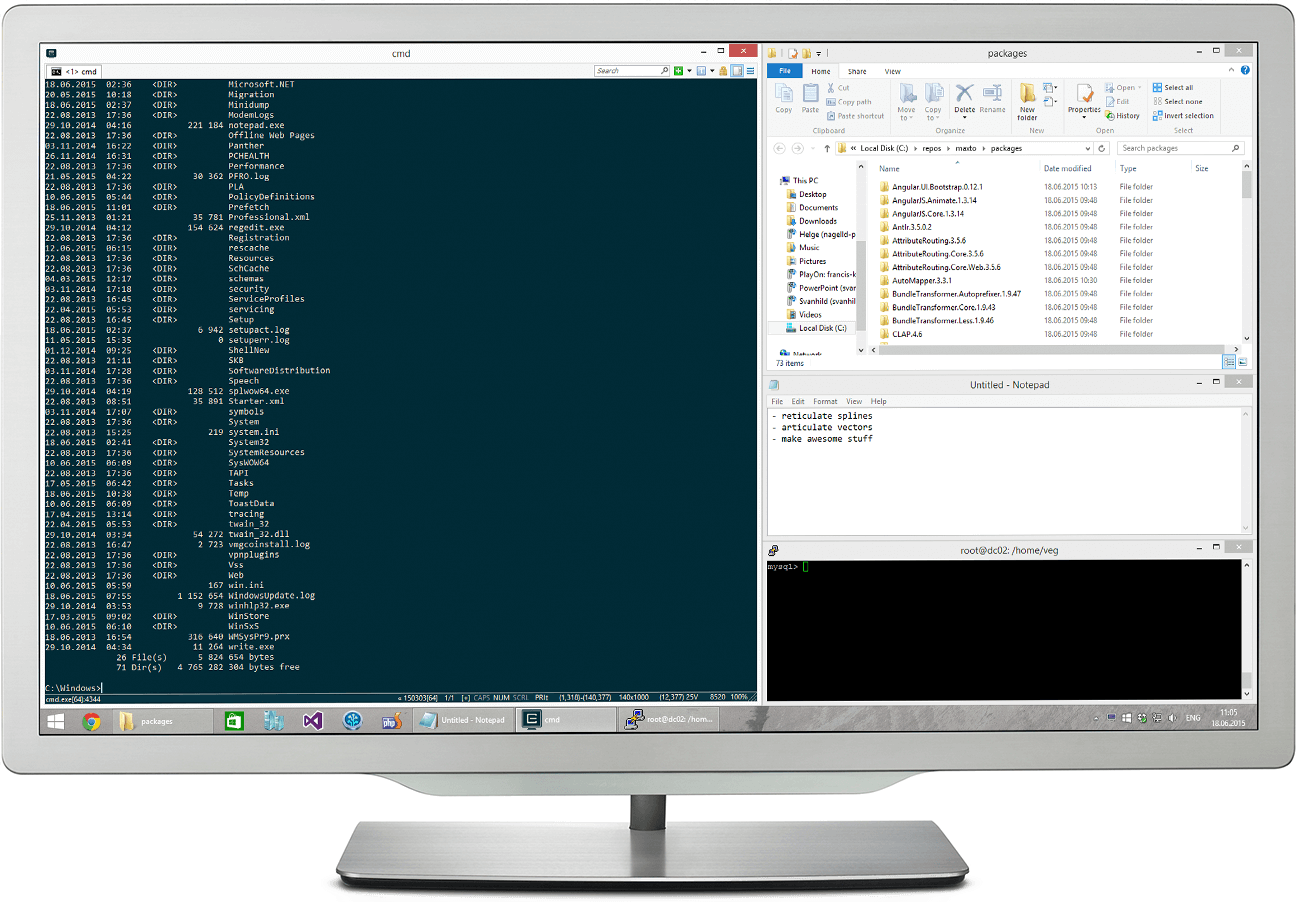This screenshot has height=902, width=1299.
Task: Open ConEmu system menu hamburger icon
Action: 750,71
